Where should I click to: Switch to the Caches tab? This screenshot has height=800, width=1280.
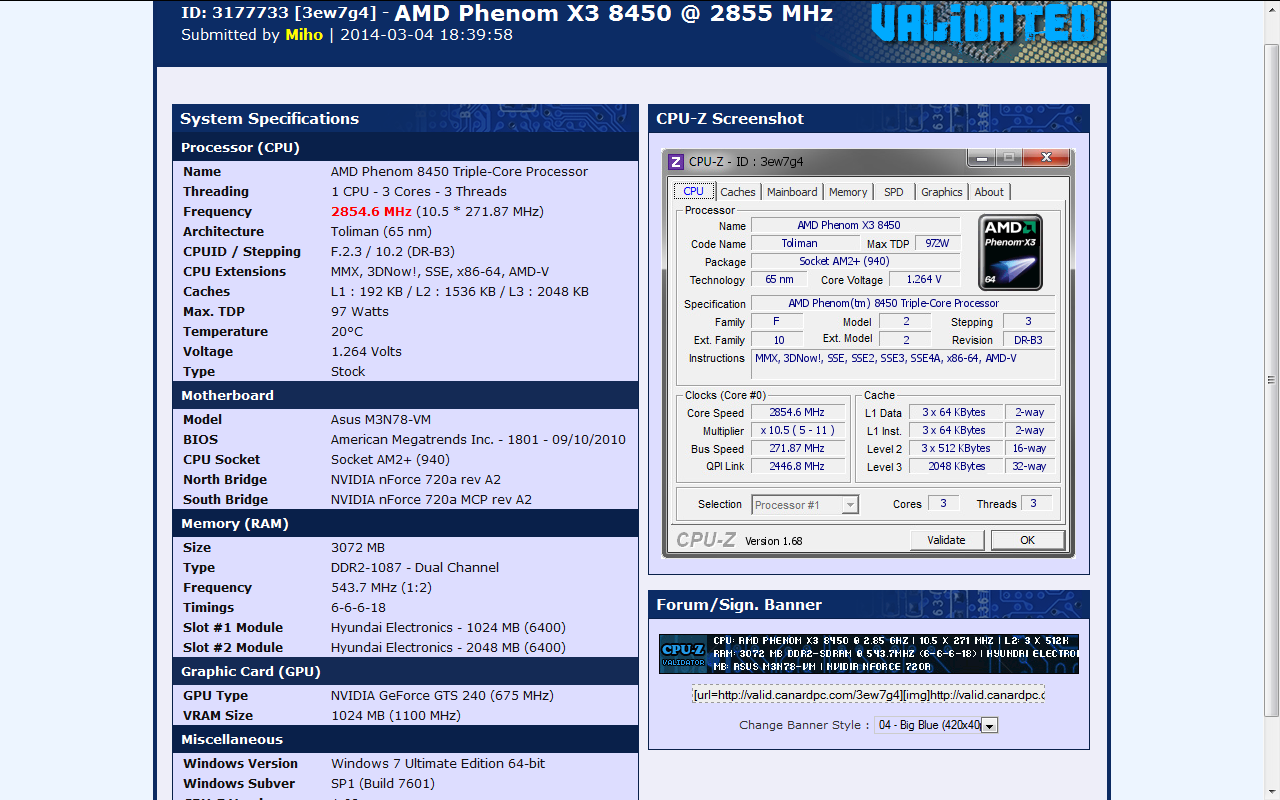coord(738,192)
